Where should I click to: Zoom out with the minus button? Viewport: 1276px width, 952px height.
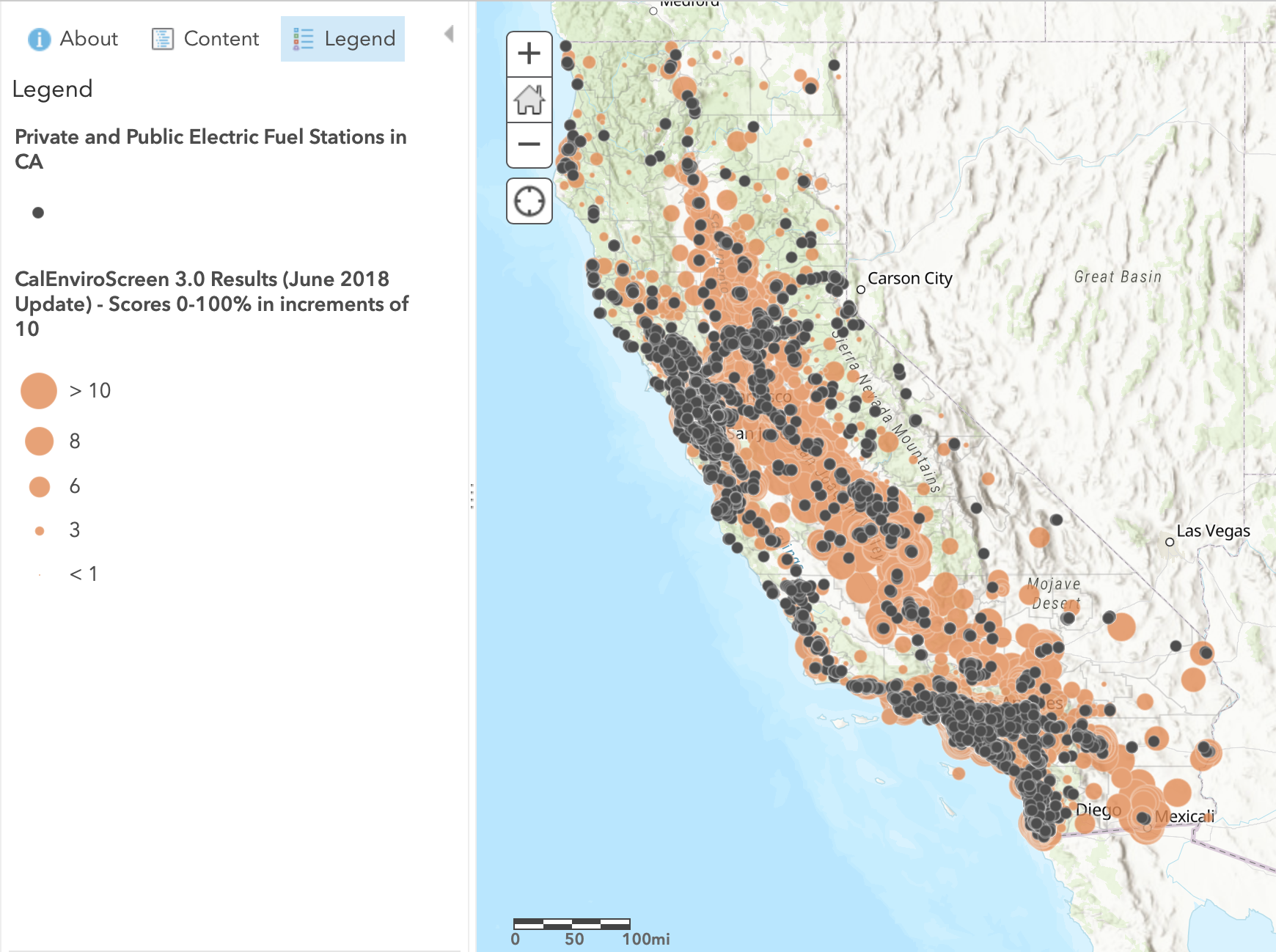[529, 144]
